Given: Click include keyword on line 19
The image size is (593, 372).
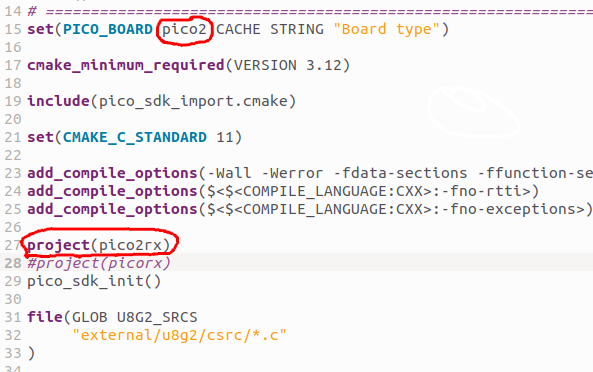Looking at the screenshot, I should click(58, 101).
